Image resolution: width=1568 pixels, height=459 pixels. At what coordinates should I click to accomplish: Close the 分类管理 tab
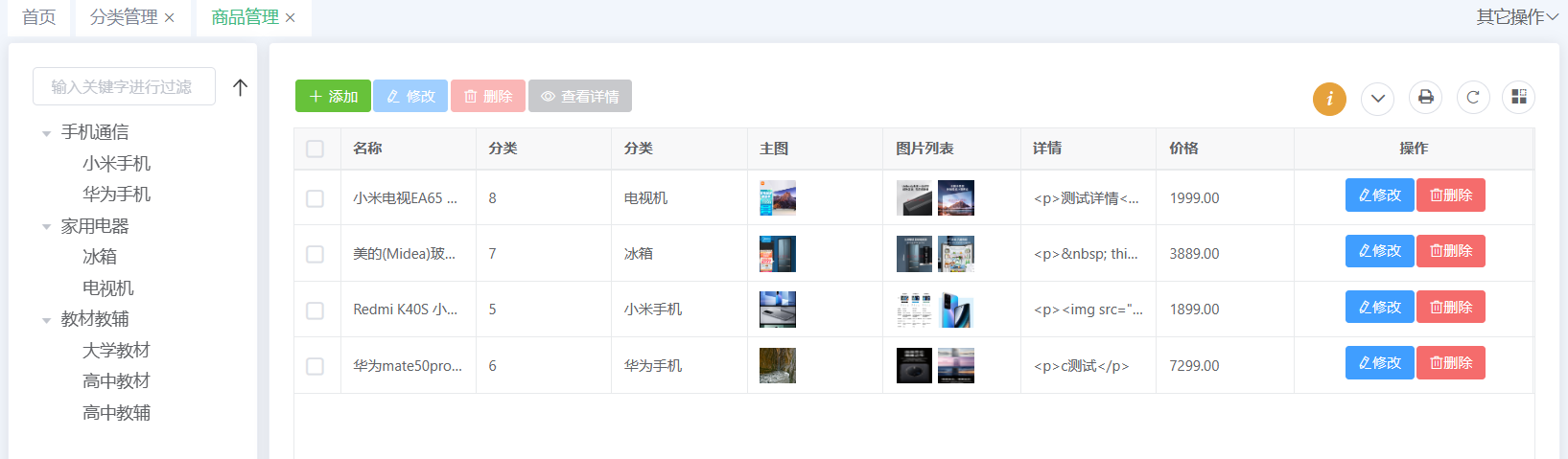(x=170, y=18)
